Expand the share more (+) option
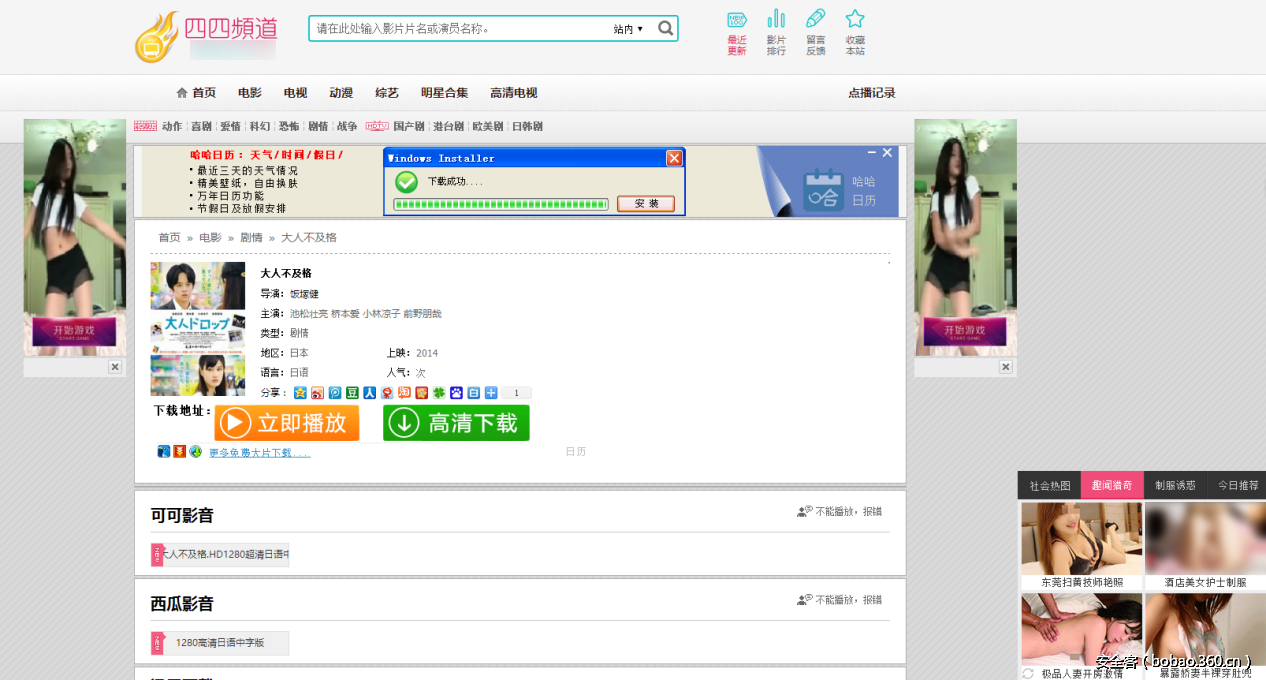This screenshot has height=680, width=1266. click(x=490, y=392)
